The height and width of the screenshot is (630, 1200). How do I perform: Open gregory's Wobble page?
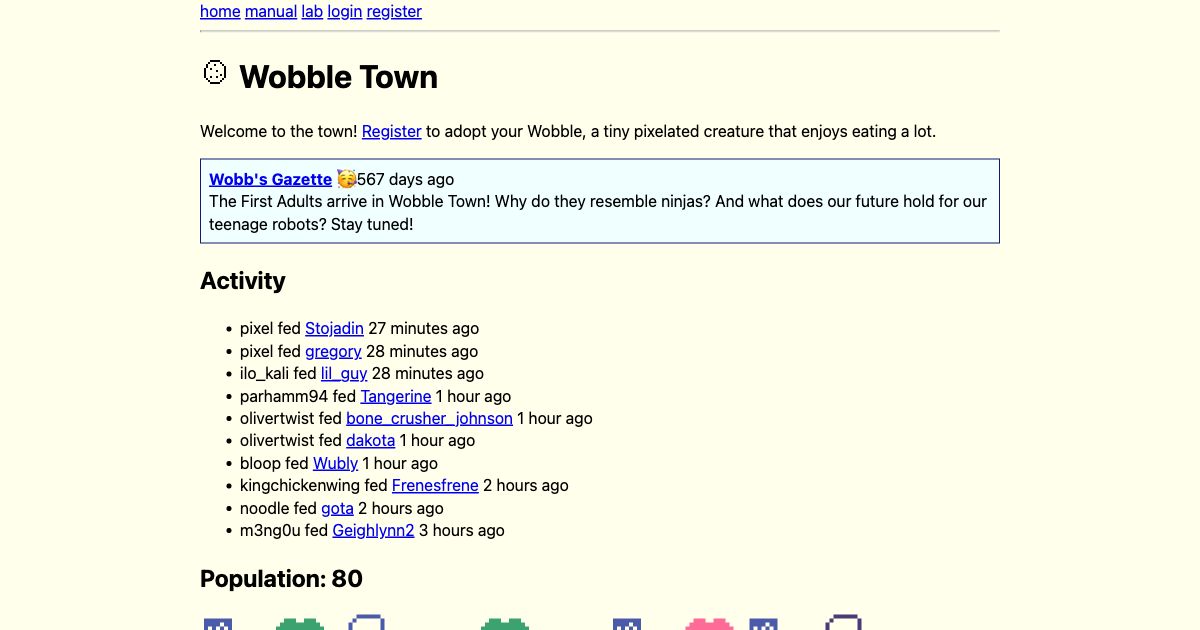333,351
